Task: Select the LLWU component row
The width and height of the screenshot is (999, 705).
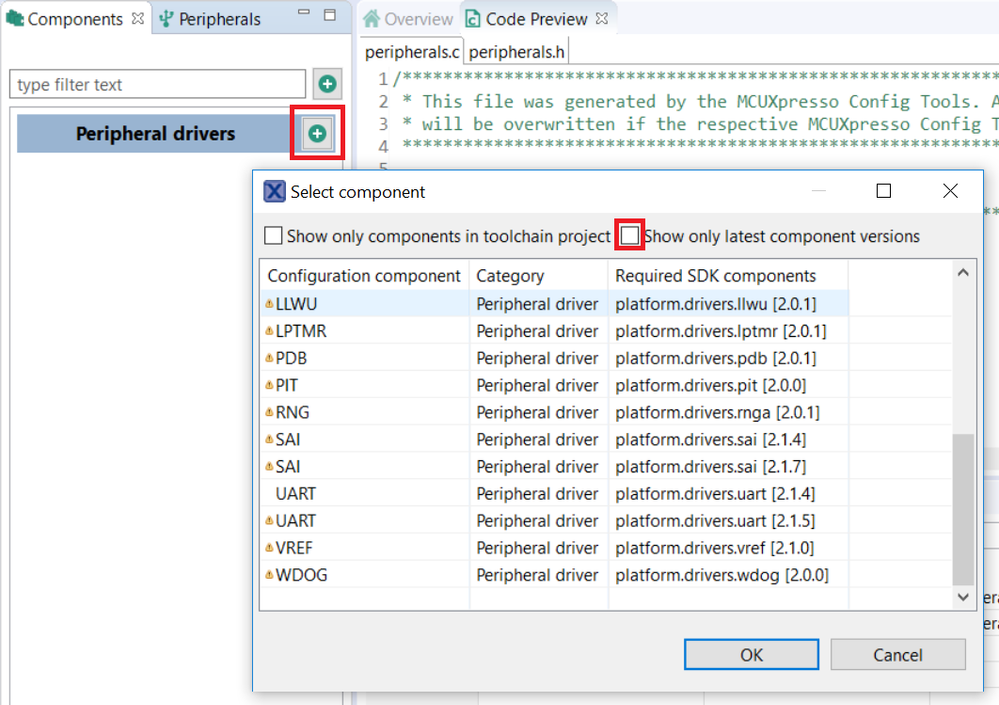Action: tap(554, 304)
